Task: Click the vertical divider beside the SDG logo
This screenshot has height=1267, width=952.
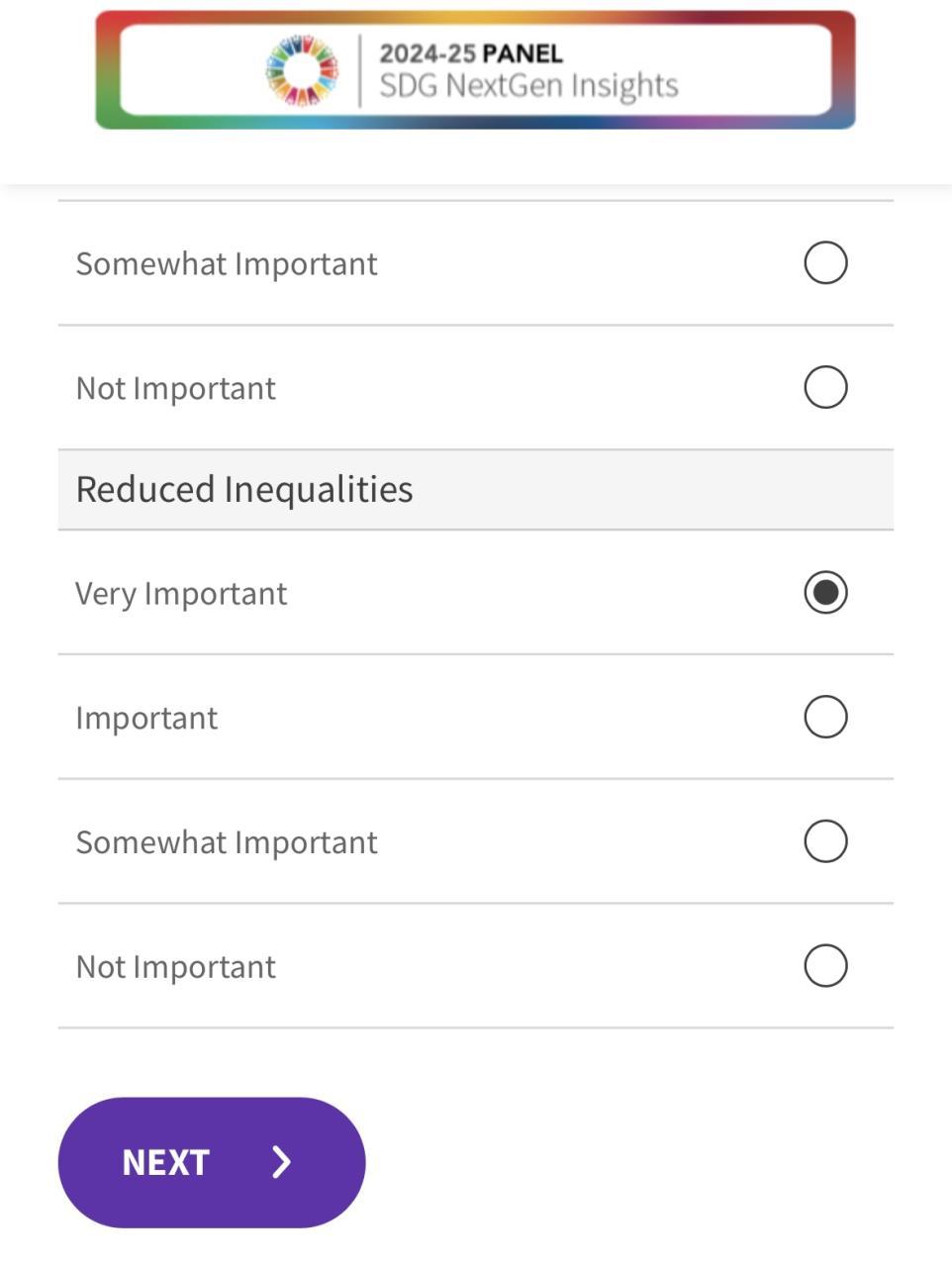Action: pos(360,70)
